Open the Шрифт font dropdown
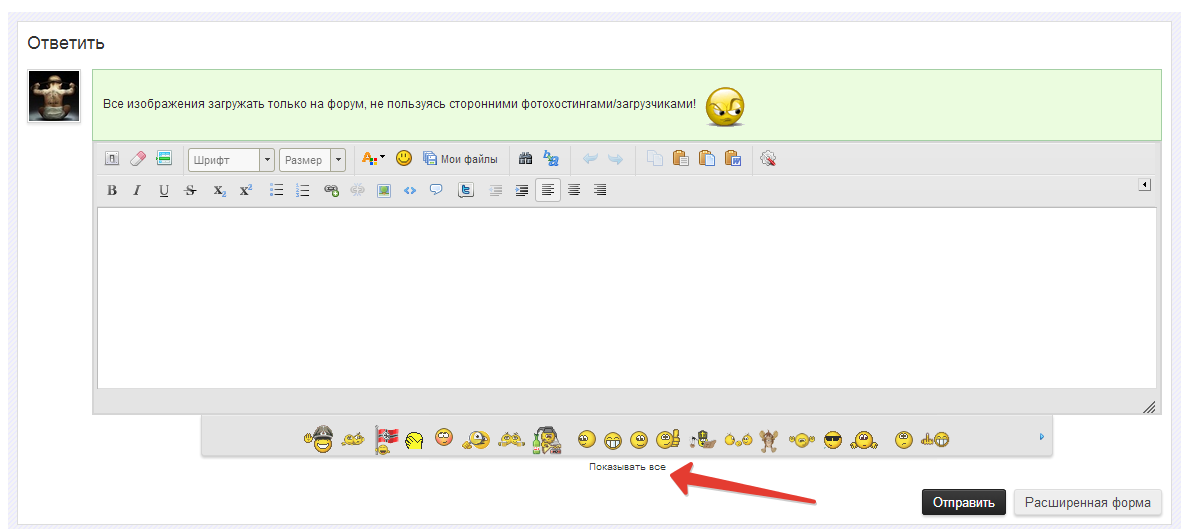This screenshot has height=529, width=1184. [x=232, y=160]
